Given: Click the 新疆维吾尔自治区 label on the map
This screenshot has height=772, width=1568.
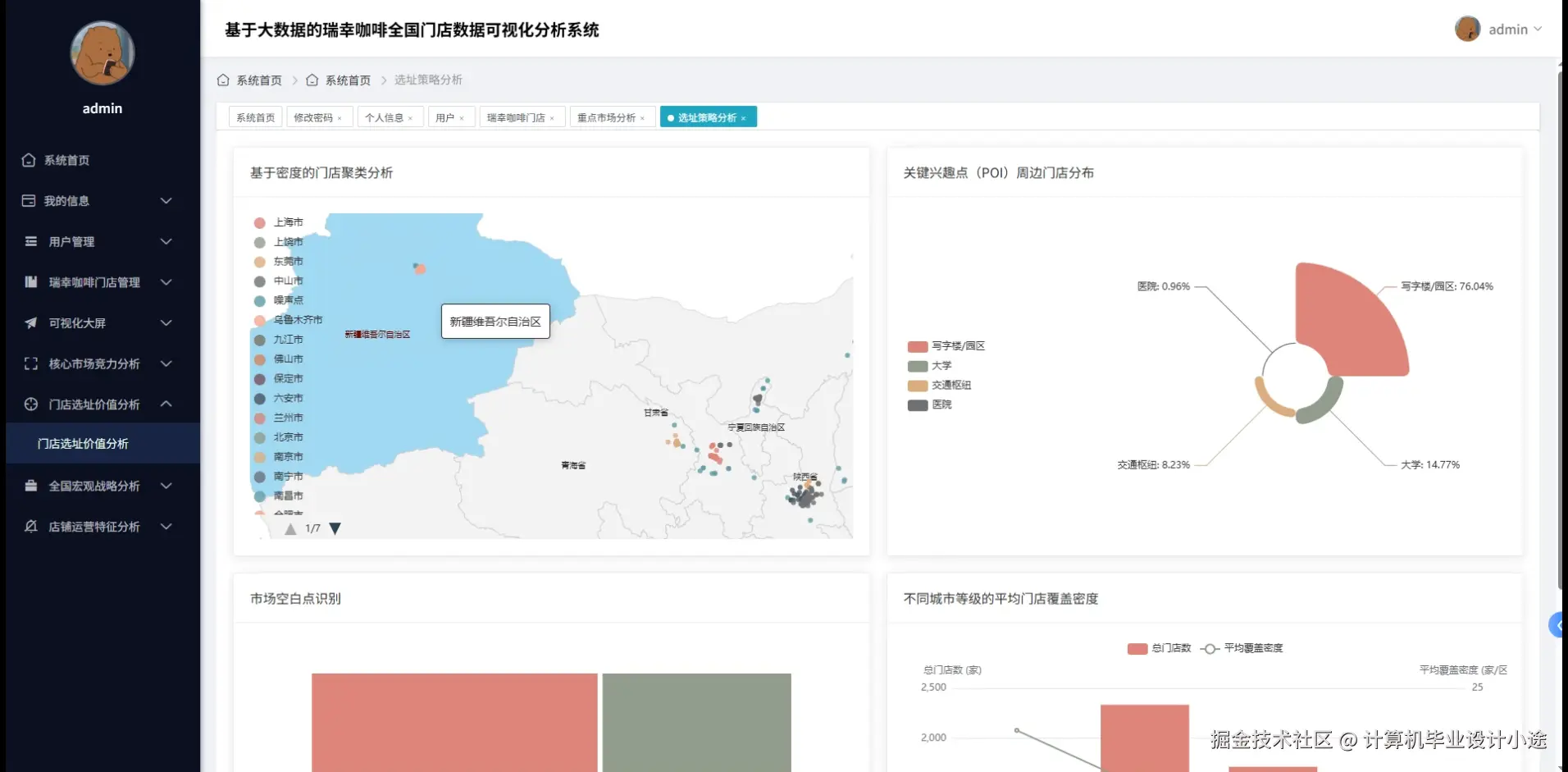Looking at the screenshot, I should click(377, 335).
